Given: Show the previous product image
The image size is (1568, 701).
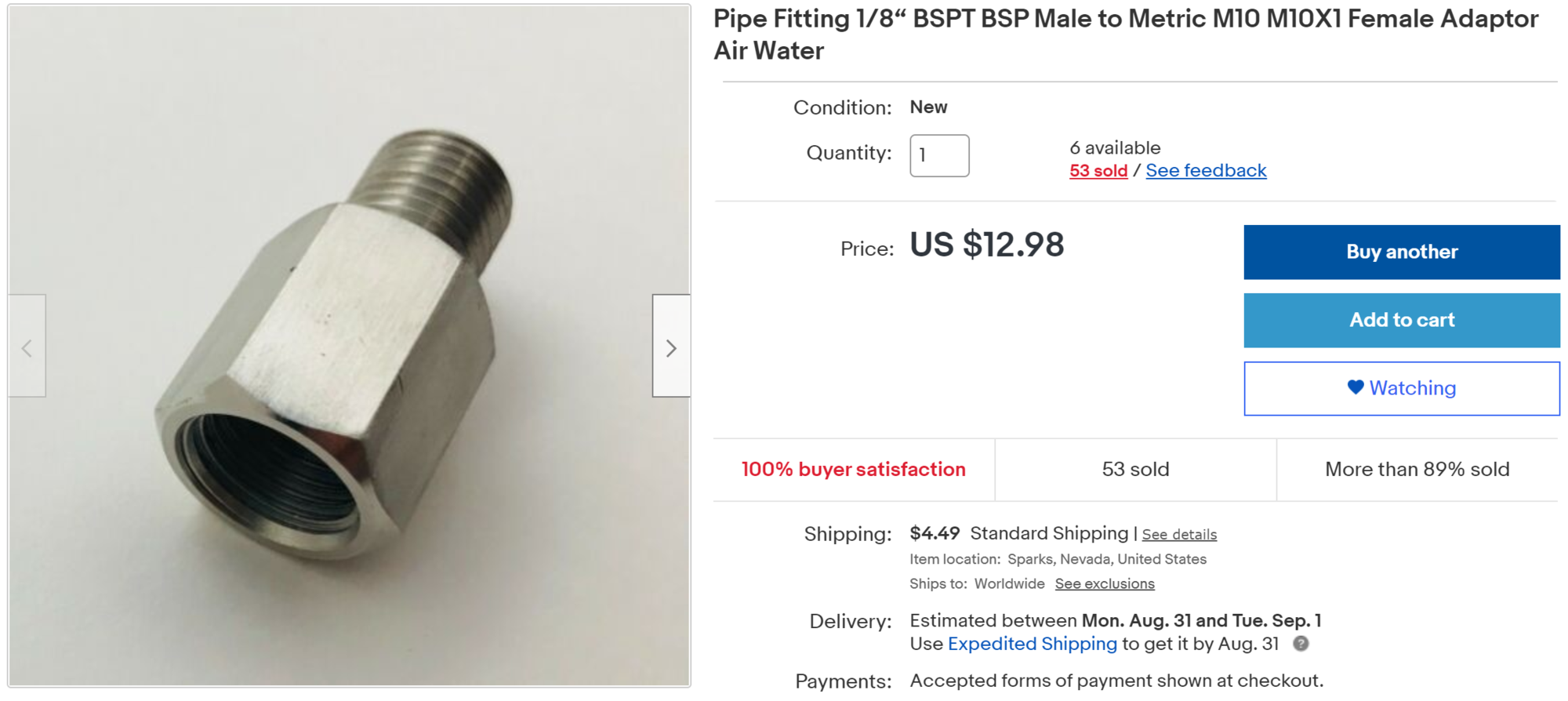Looking at the screenshot, I should 27,347.
